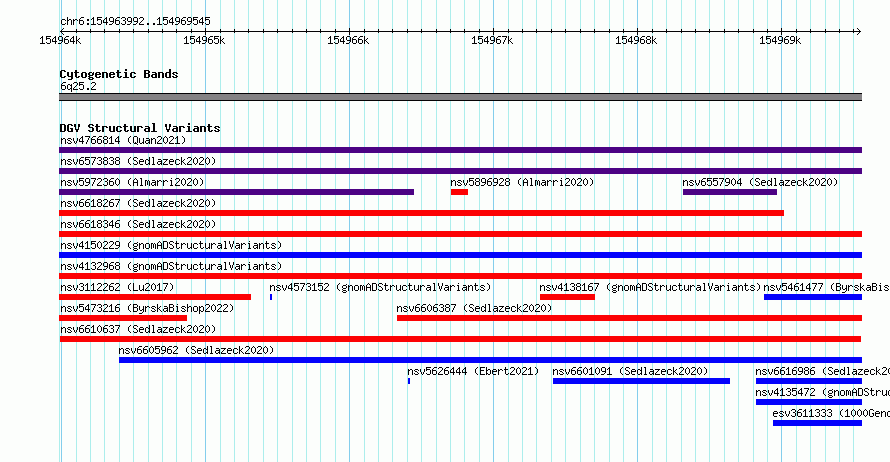Click the 154964k ruler tick label
Screen dimensions: 890x462
60,40
